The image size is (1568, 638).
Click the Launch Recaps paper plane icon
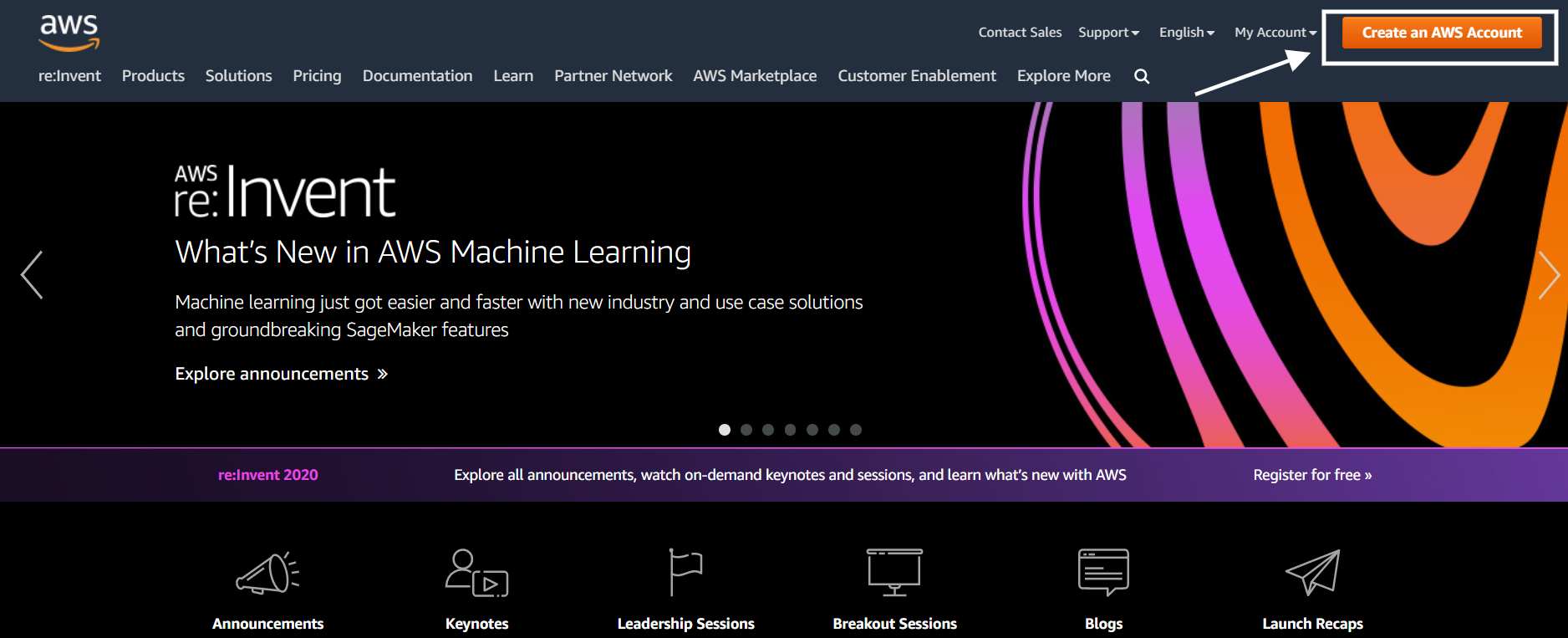1312,573
